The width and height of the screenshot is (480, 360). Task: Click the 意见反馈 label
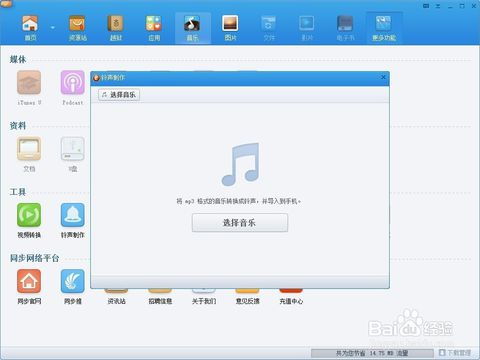click(247, 301)
